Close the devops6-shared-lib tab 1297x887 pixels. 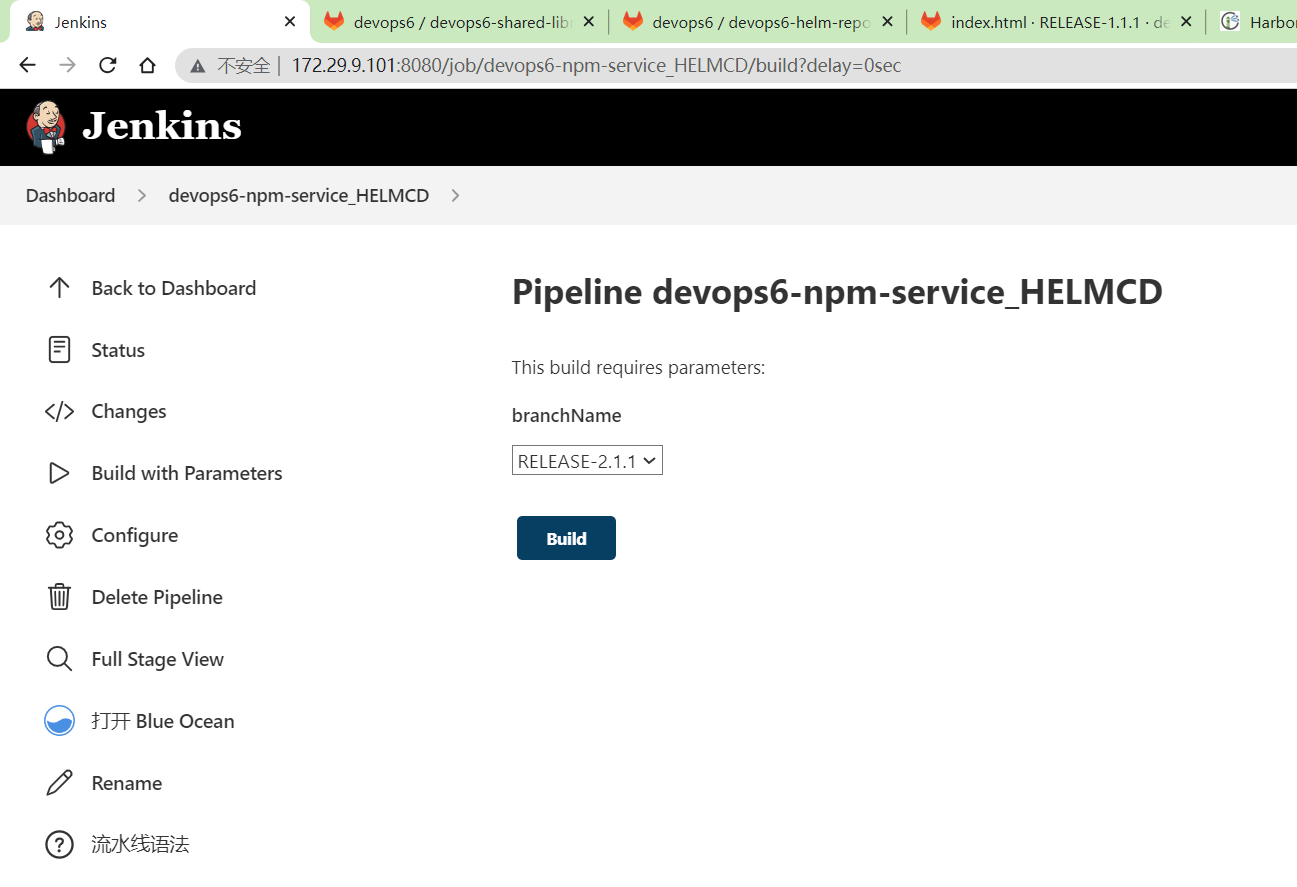click(589, 21)
